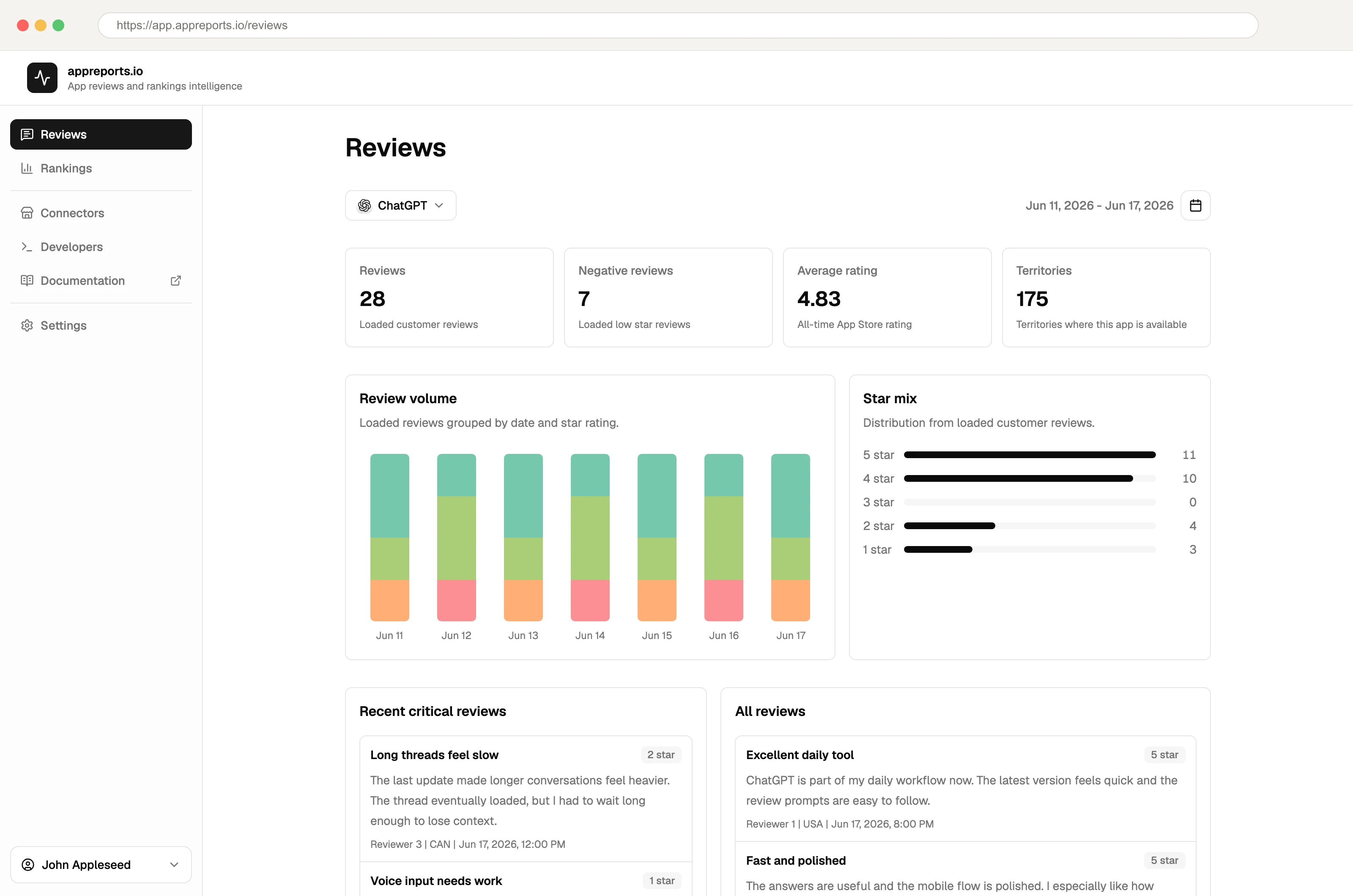Click the Jun 16 review volume bar
Screen dimensions: 1353x896
(x=724, y=537)
